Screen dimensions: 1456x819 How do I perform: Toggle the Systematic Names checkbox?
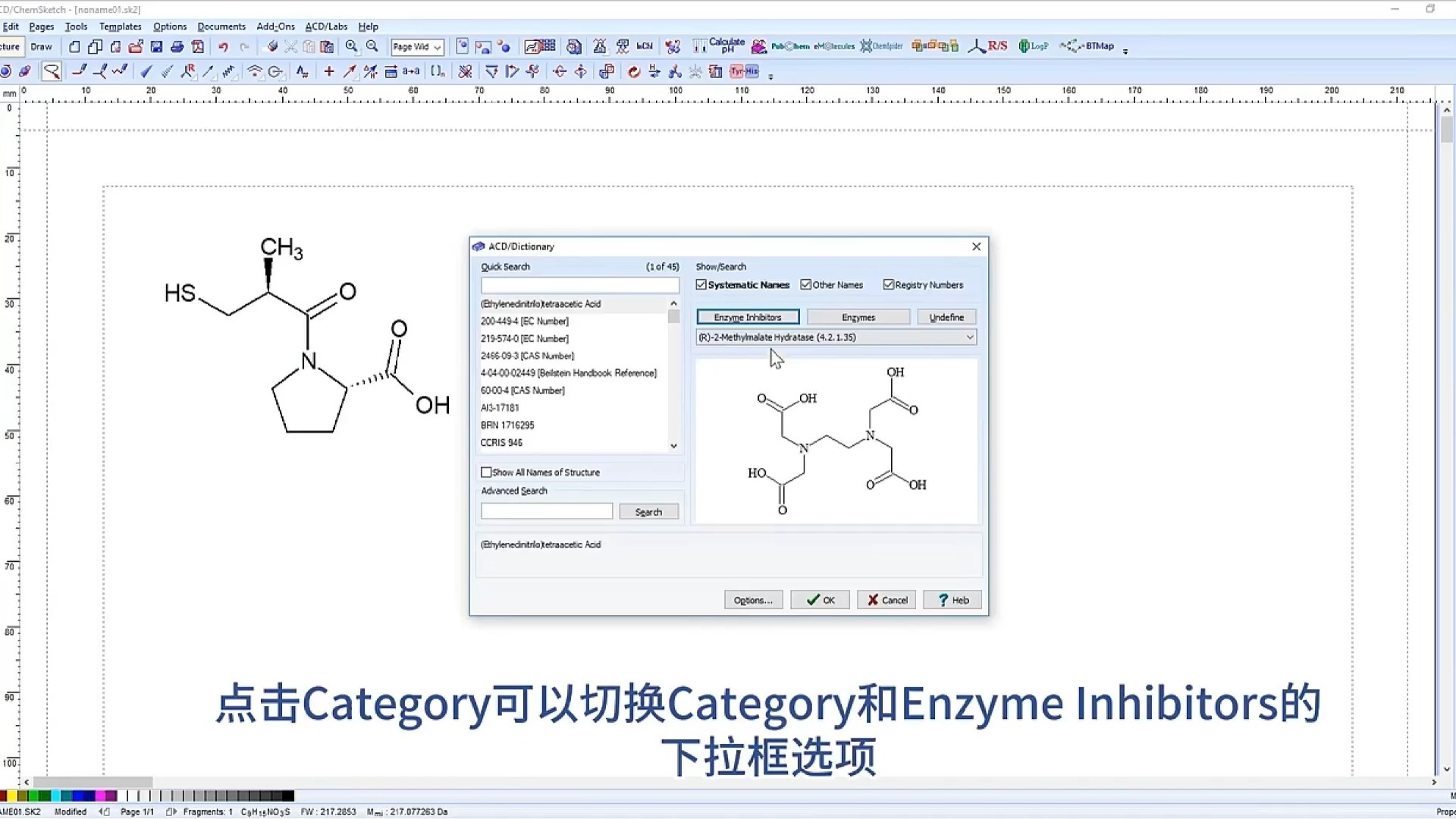701,285
